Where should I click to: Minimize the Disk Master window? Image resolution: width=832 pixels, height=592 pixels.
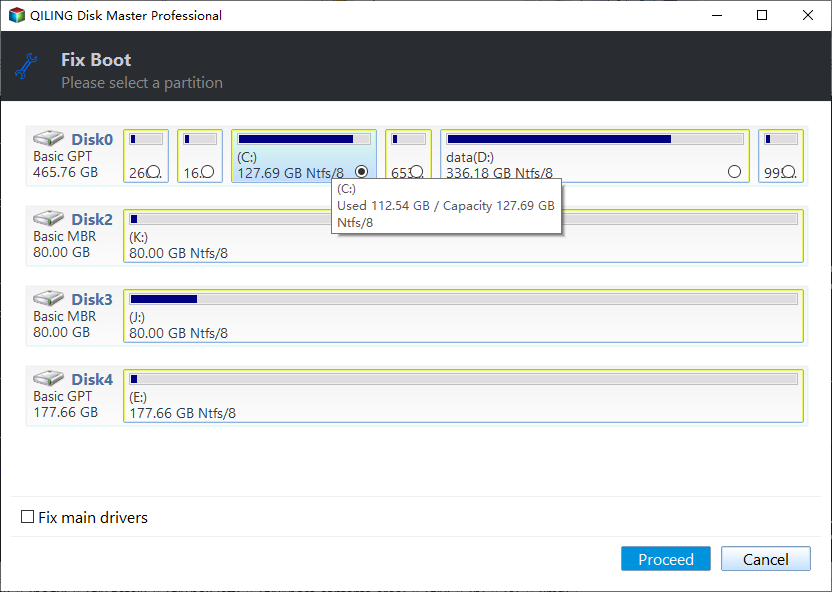pos(717,15)
